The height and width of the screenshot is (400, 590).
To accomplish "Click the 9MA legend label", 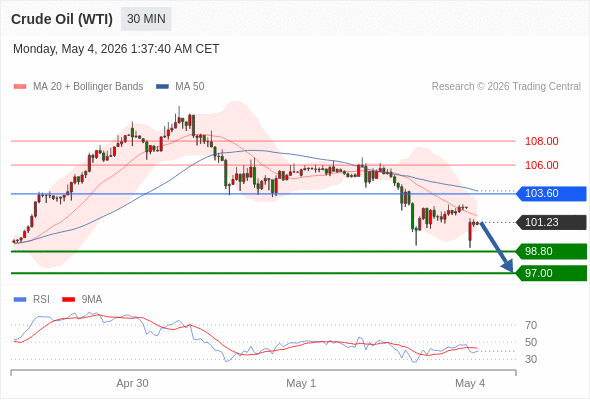I will 92,300.
